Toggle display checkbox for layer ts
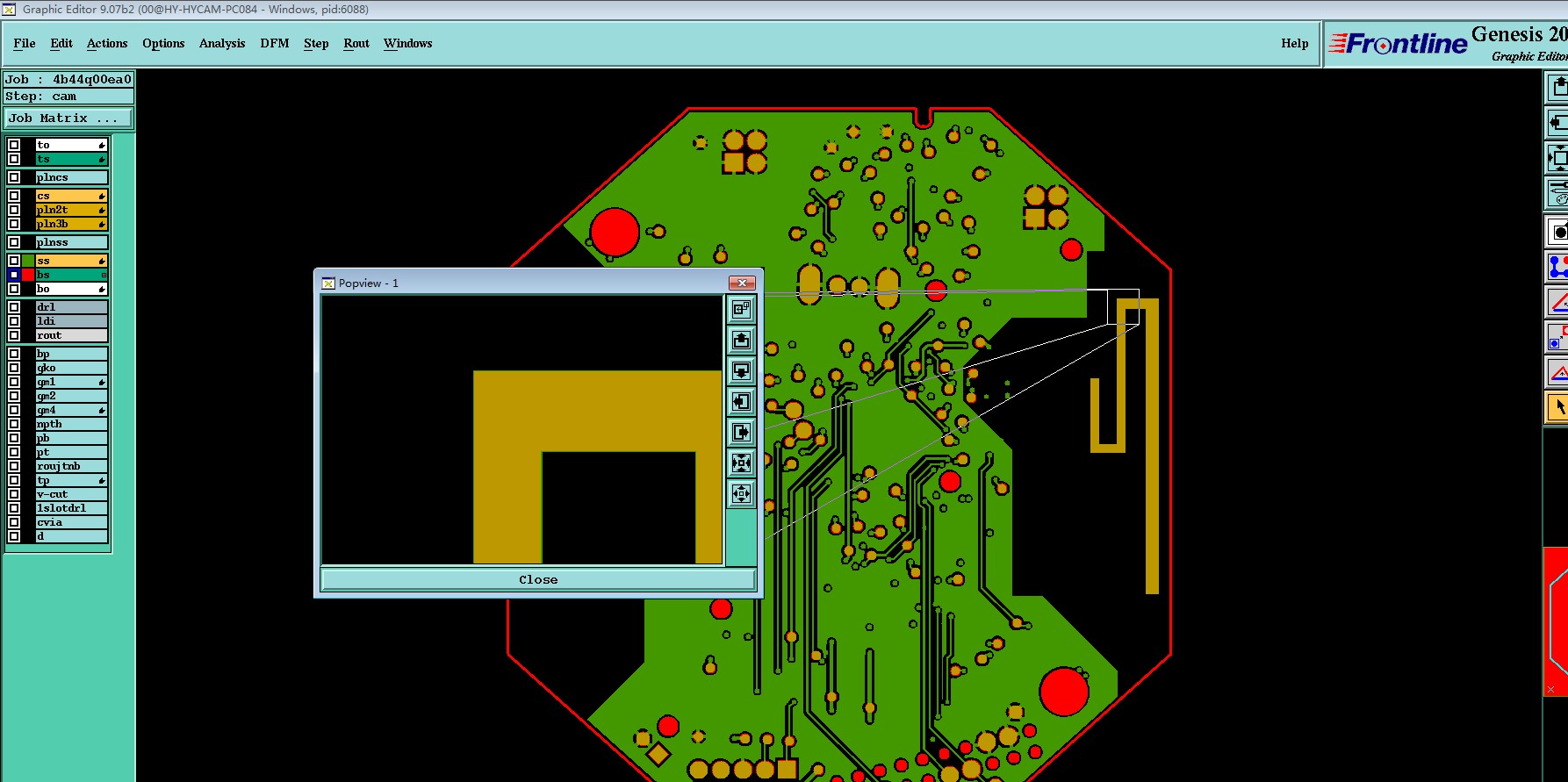Screen dimensions: 1568x782 tap(14, 159)
